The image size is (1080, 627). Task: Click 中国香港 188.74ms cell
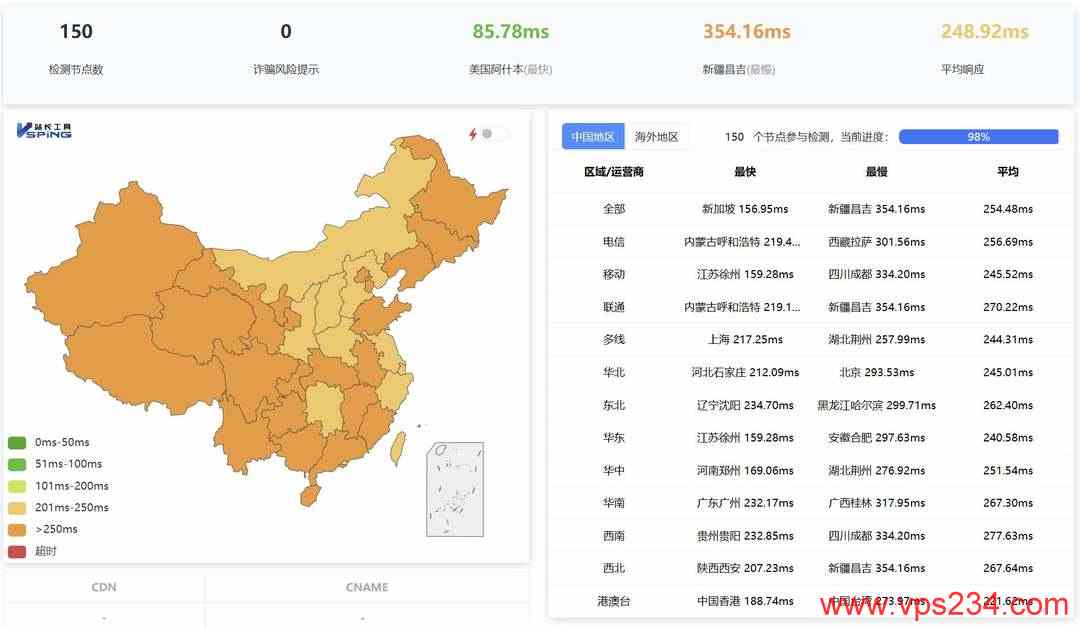tap(745, 601)
